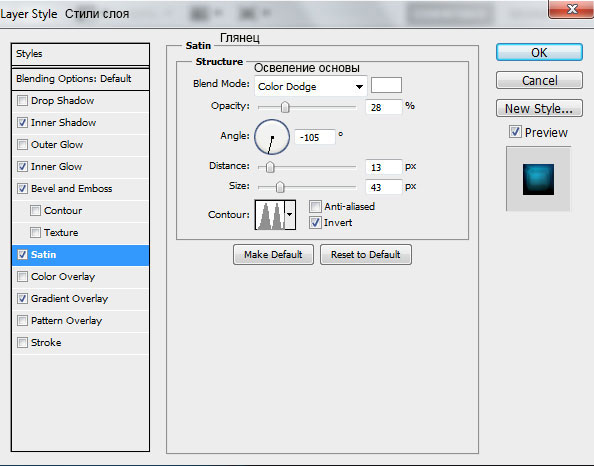Toggle Bevel and Emboss checkbox
The height and width of the screenshot is (466, 594).
[x=22, y=188]
